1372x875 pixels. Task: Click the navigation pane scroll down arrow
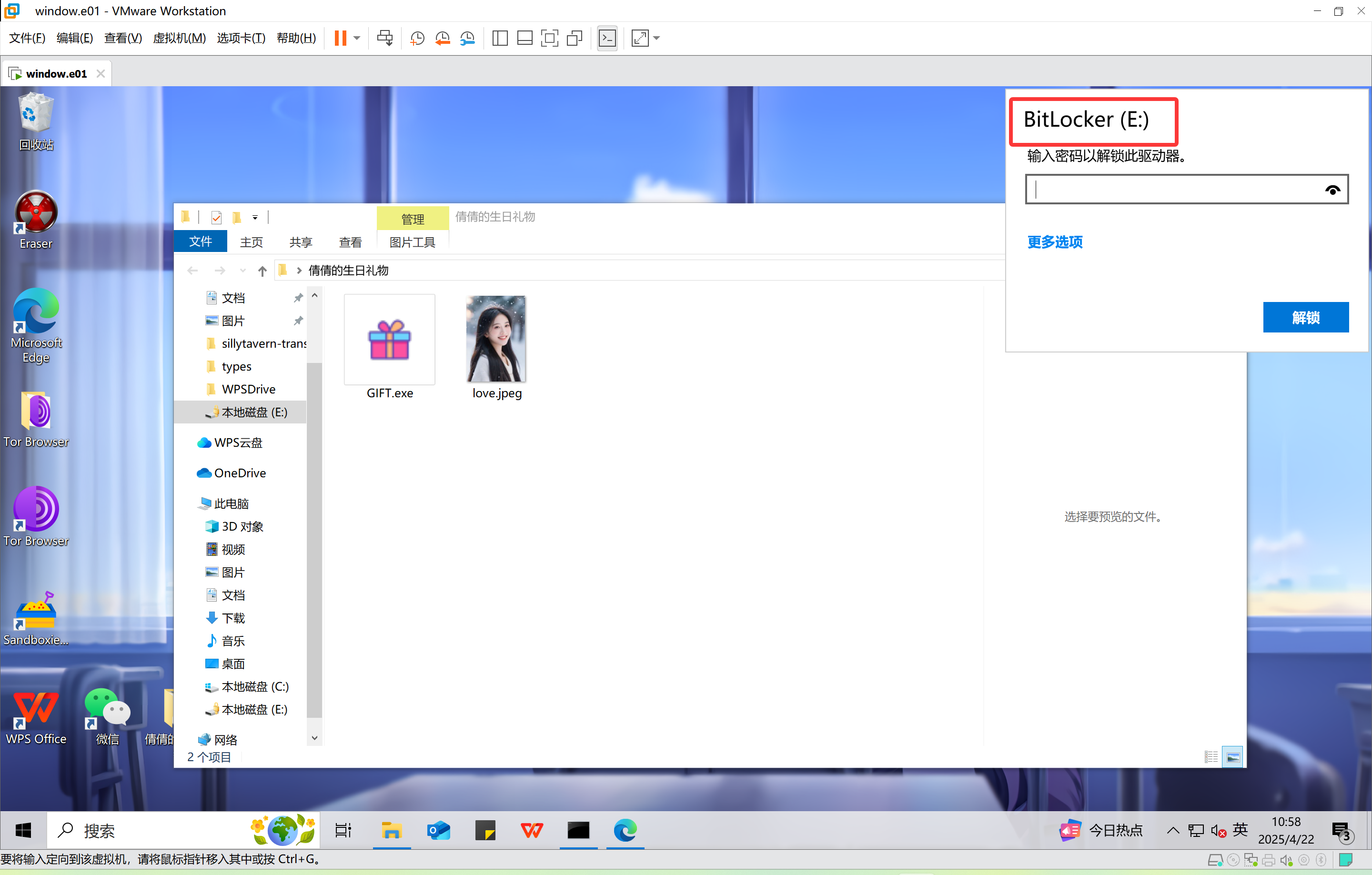(314, 738)
